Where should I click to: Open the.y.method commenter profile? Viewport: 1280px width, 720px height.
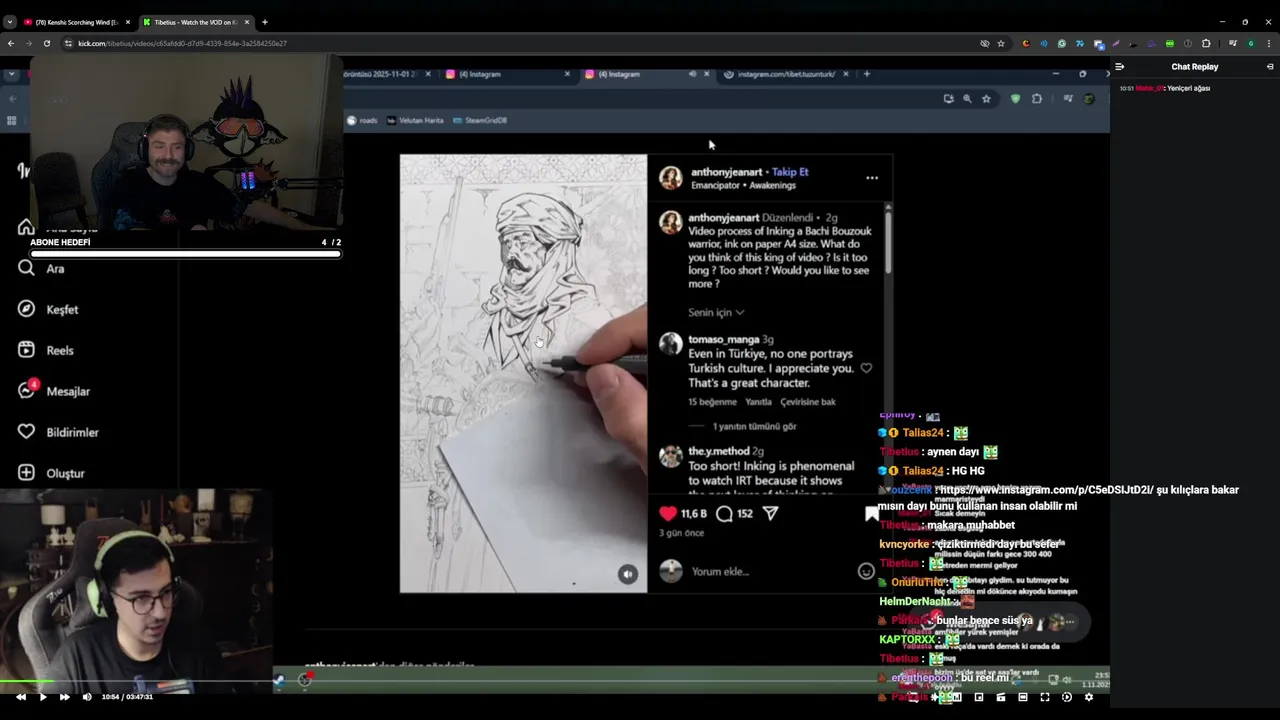click(718, 451)
